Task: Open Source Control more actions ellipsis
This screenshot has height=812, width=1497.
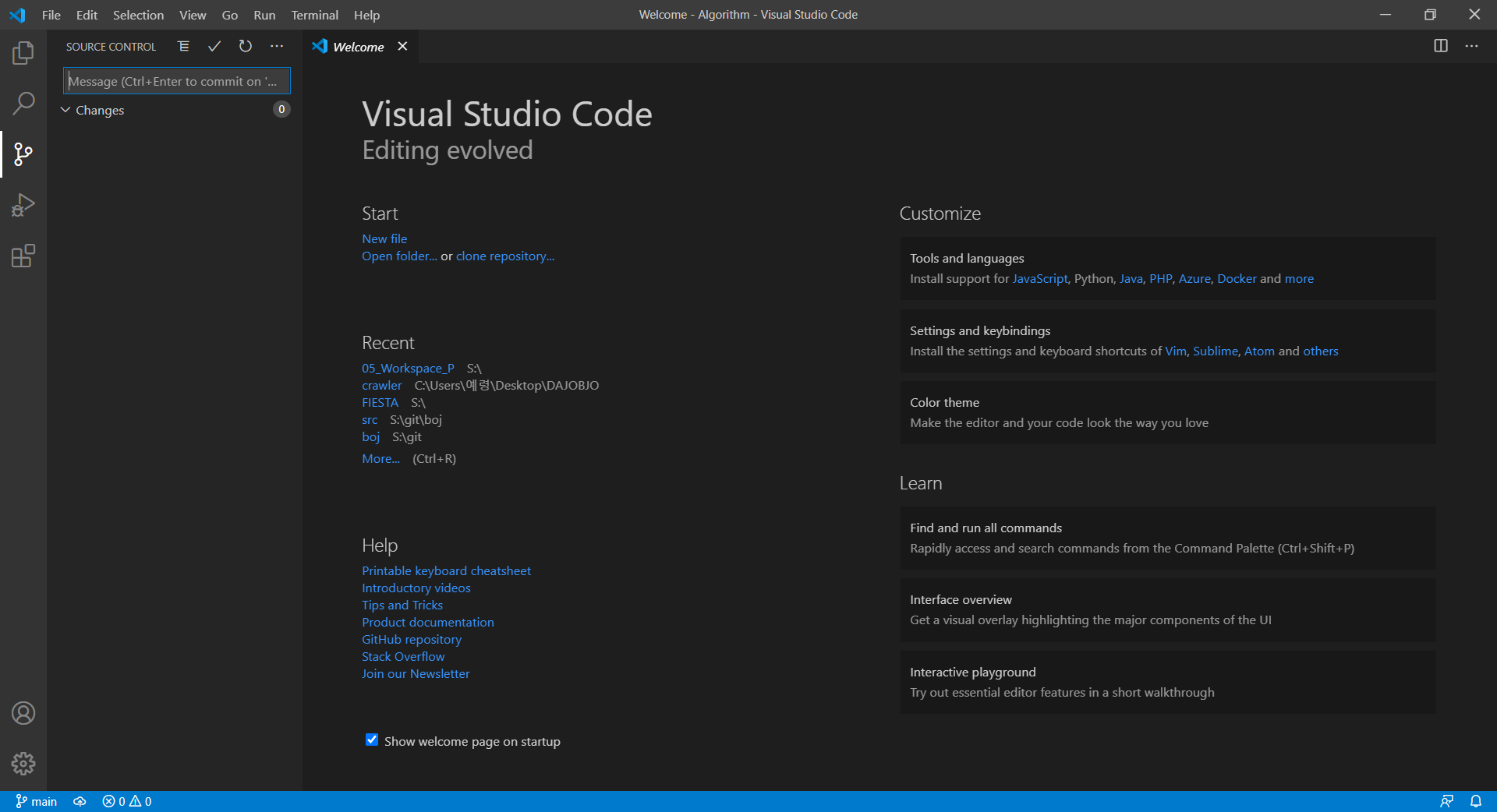Action: [277, 47]
